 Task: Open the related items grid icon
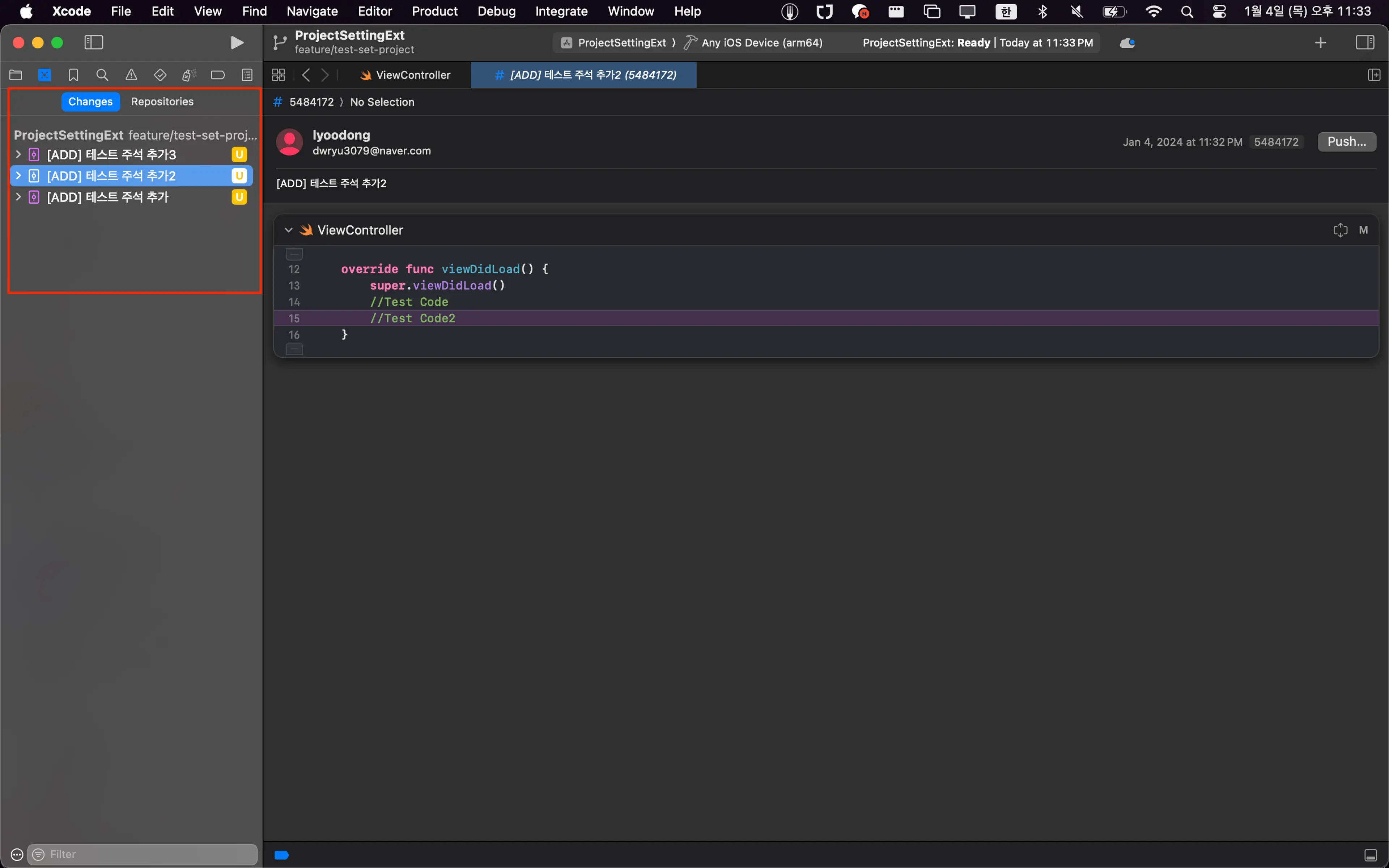[x=279, y=75]
